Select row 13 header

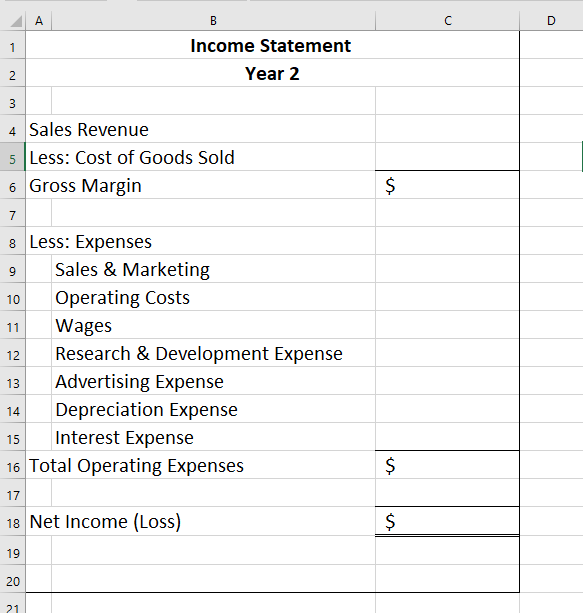(13, 381)
